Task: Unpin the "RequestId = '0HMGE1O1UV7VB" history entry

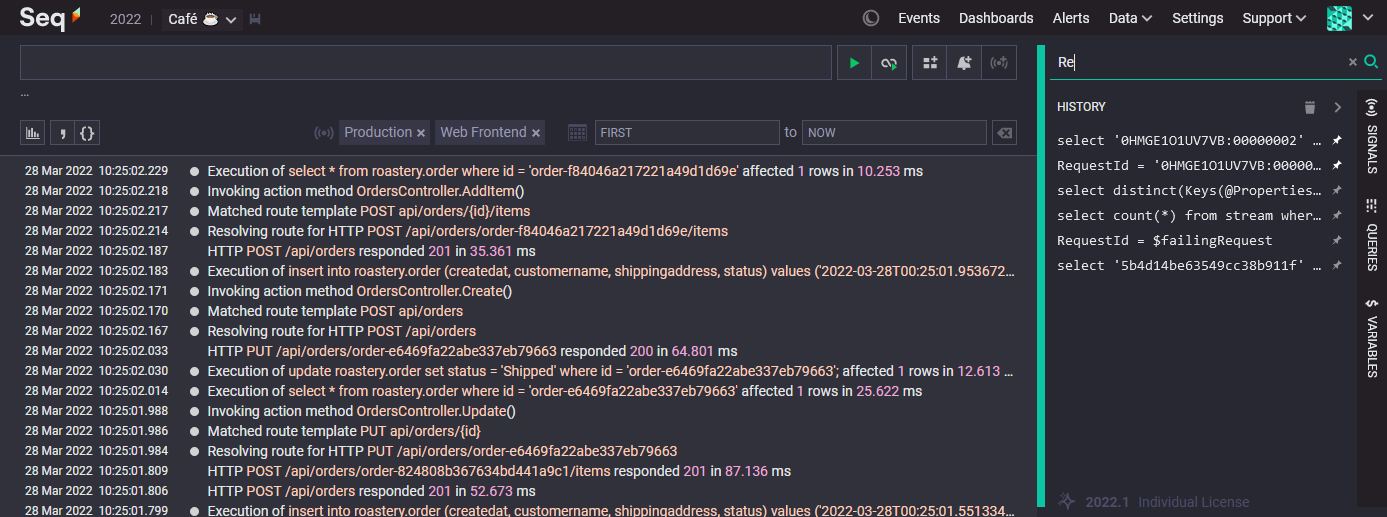Action: [1336, 165]
